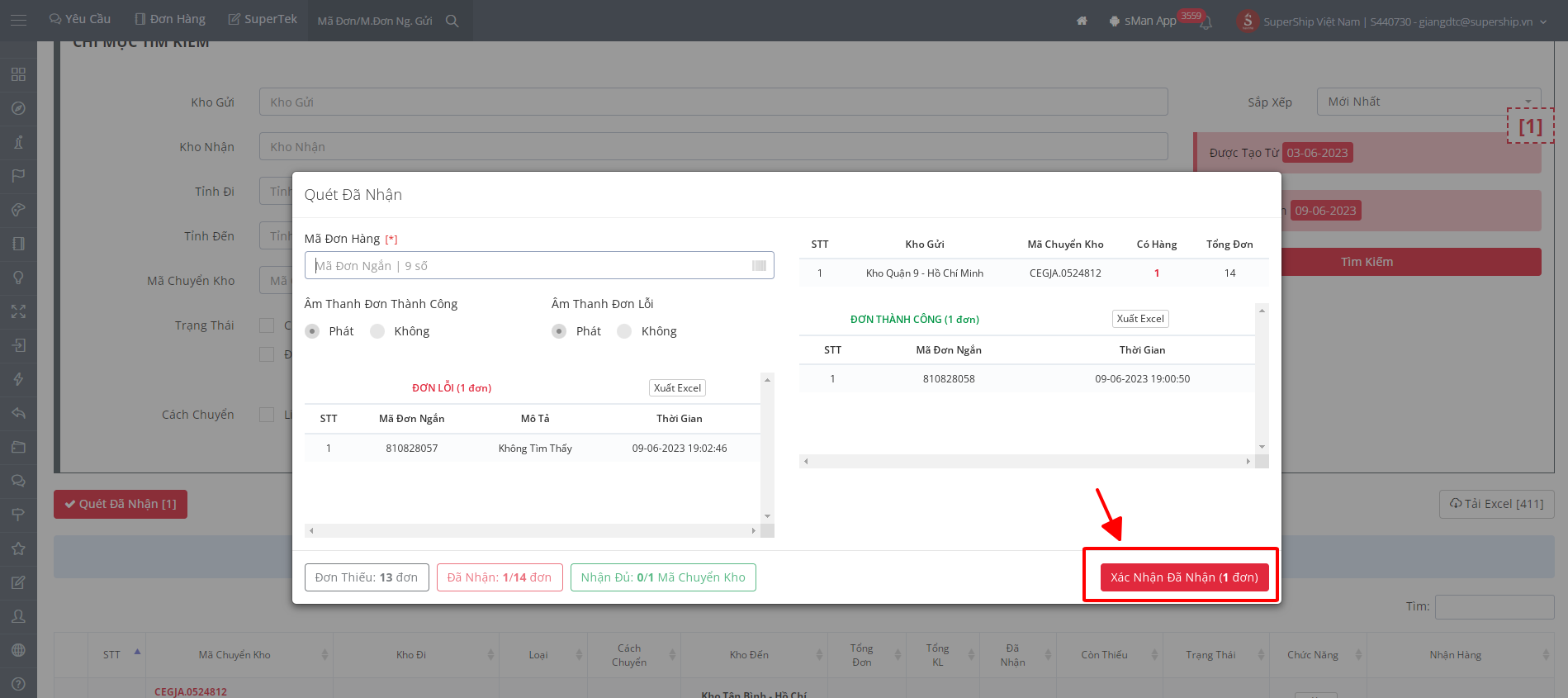Open the palette icon in sidebar

[x=18, y=210]
